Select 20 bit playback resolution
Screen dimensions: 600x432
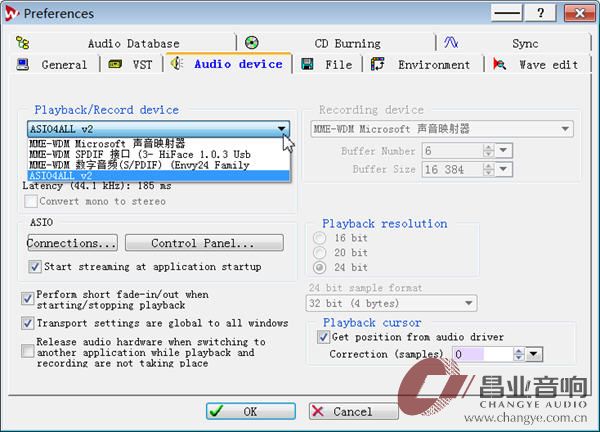click(320, 253)
